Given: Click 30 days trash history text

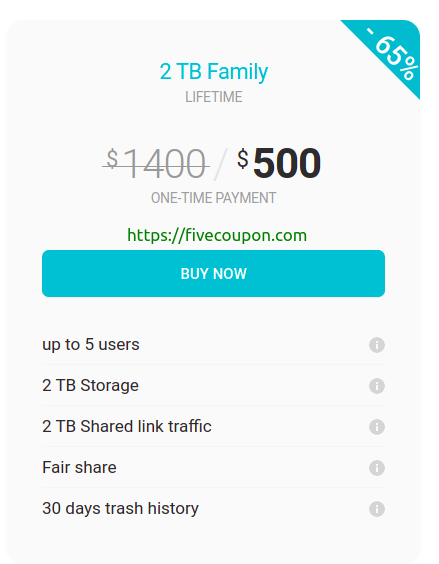Looking at the screenshot, I should tap(120, 509).
